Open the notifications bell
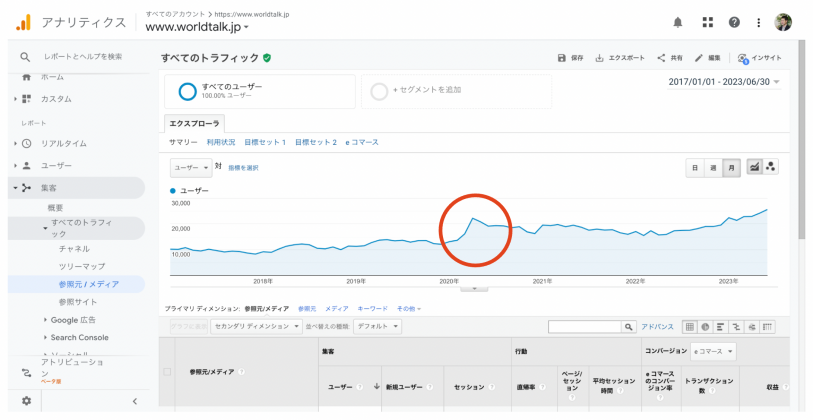The width and height of the screenshot is (813, 420). click(678, 22)
